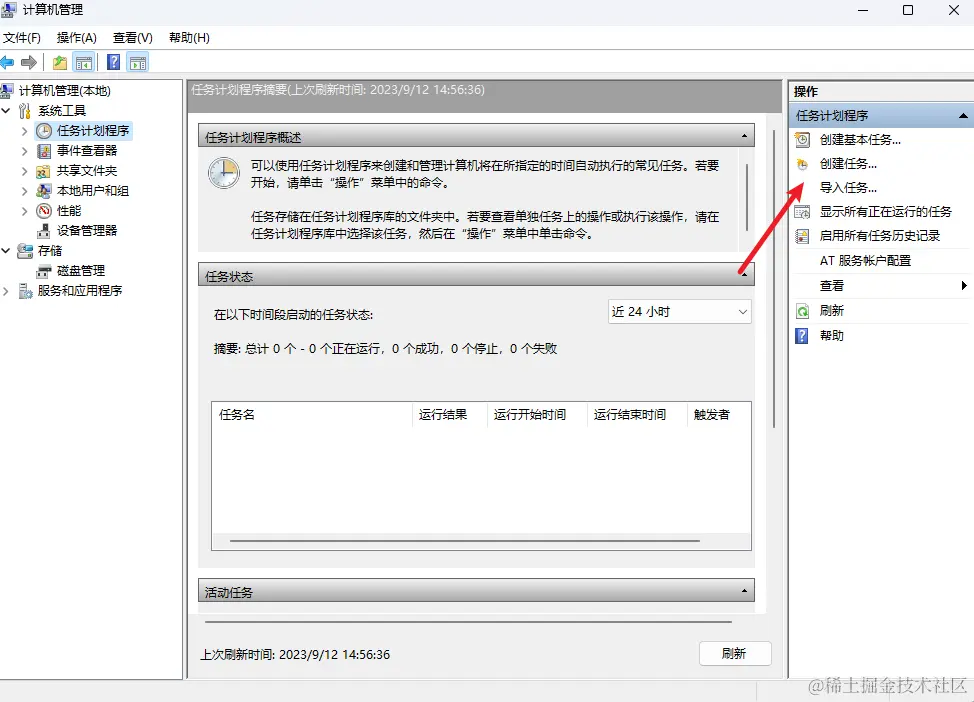This screenshot has width=974, height=702.
Task: Select 磁盘管理 in the tree
Action: (81, 271)
